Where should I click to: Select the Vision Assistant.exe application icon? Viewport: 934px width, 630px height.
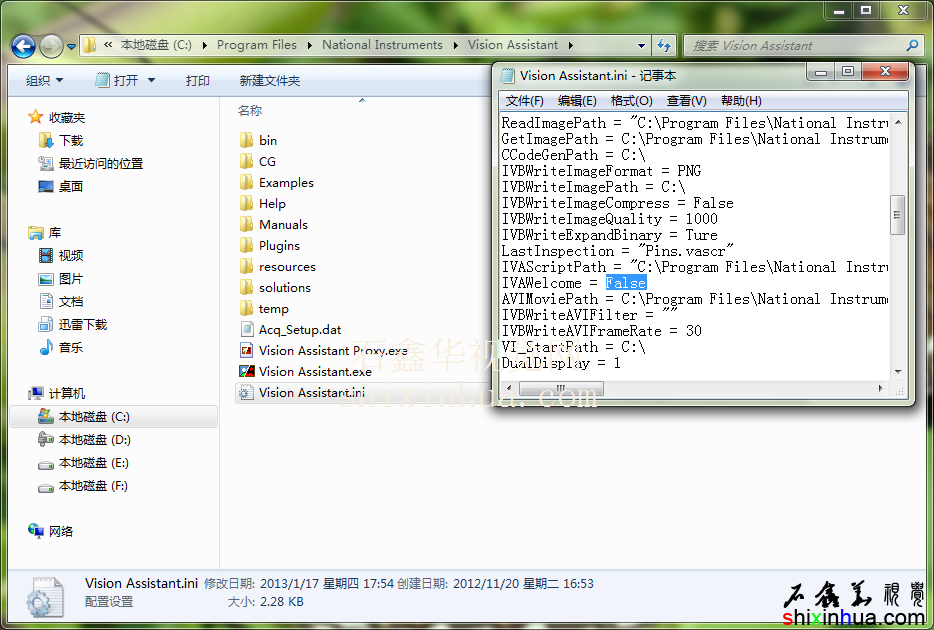pos(247,372)
